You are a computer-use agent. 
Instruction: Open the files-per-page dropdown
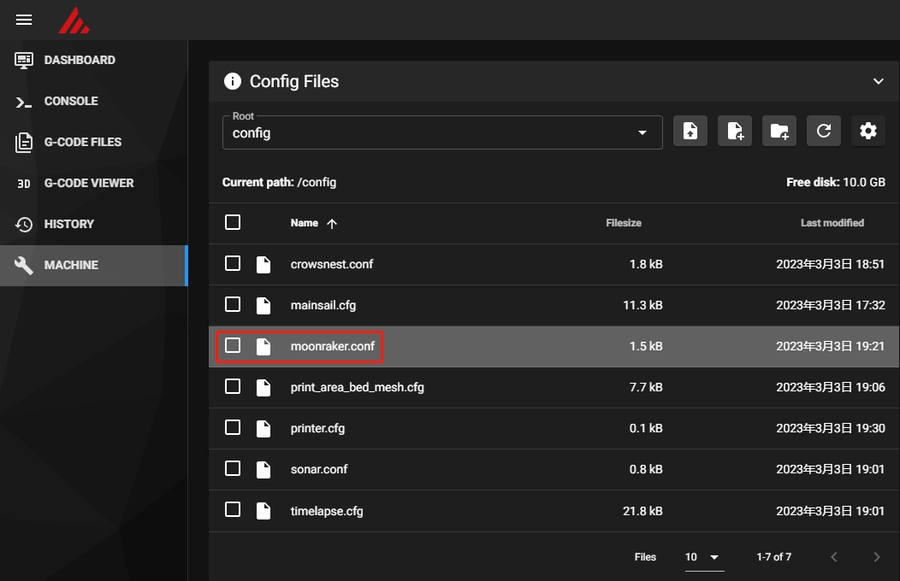pyautogui.click(x=704, y=557)
